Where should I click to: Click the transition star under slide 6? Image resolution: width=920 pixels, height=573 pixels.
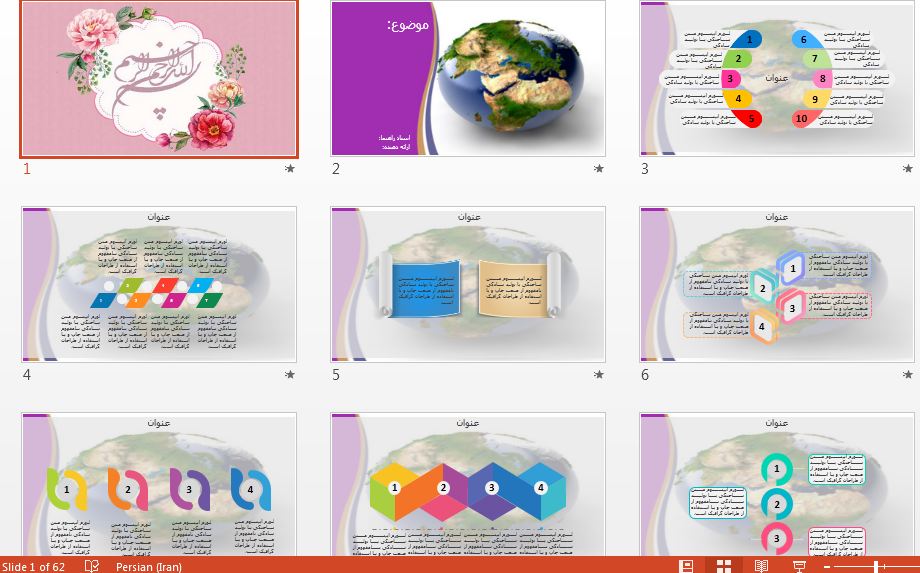pos(908,375)
